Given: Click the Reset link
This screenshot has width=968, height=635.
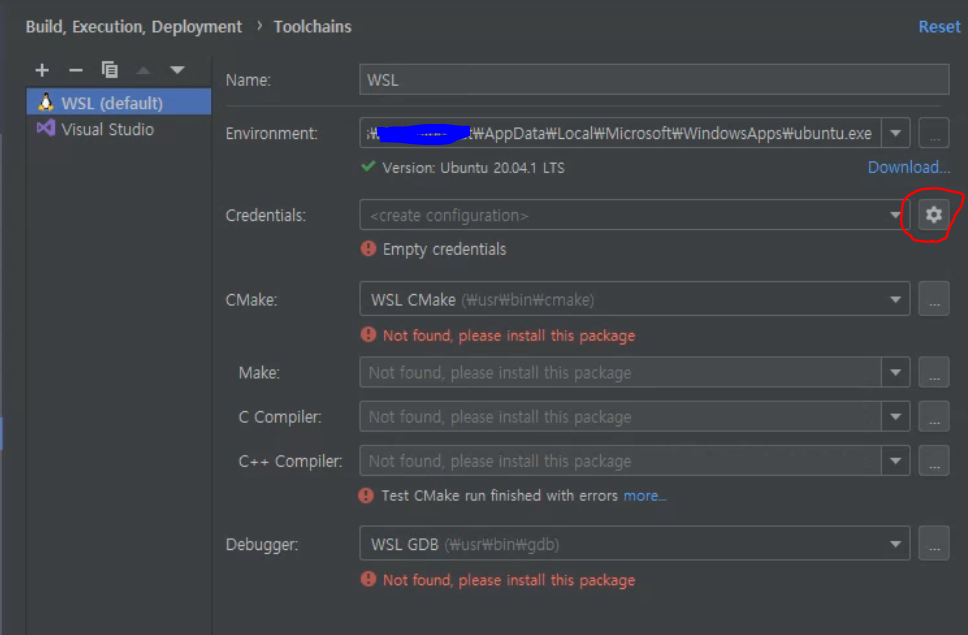Looking at the screenshot, I should [x=939, y=27].
